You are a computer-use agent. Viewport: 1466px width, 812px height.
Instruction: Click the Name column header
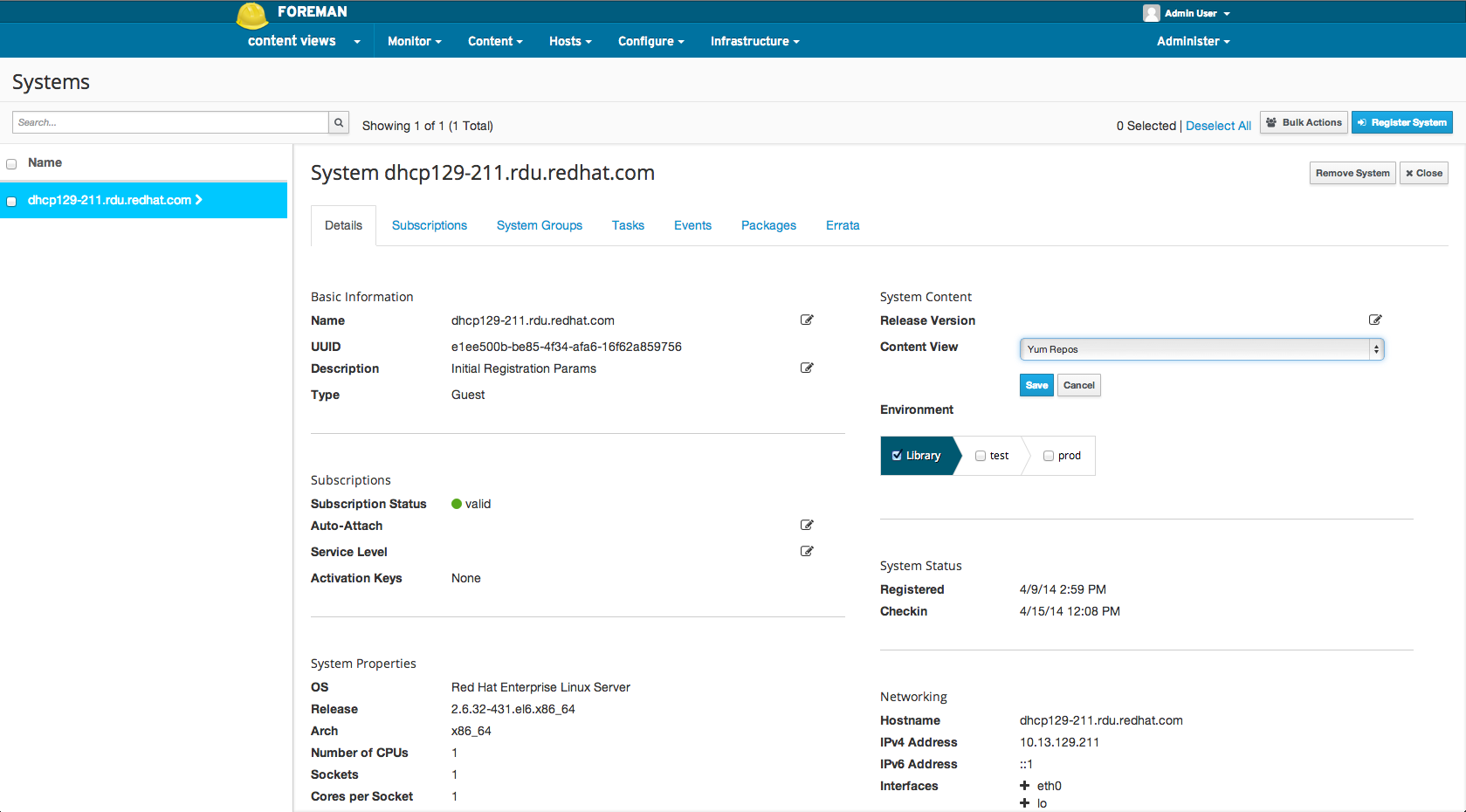point(45,162)
